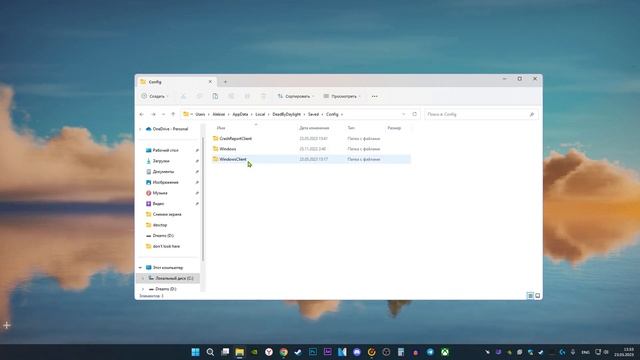This screenshot has height=360, width=640.
Task: Open Yandex browser from taskbar
Action: (269, 352)
